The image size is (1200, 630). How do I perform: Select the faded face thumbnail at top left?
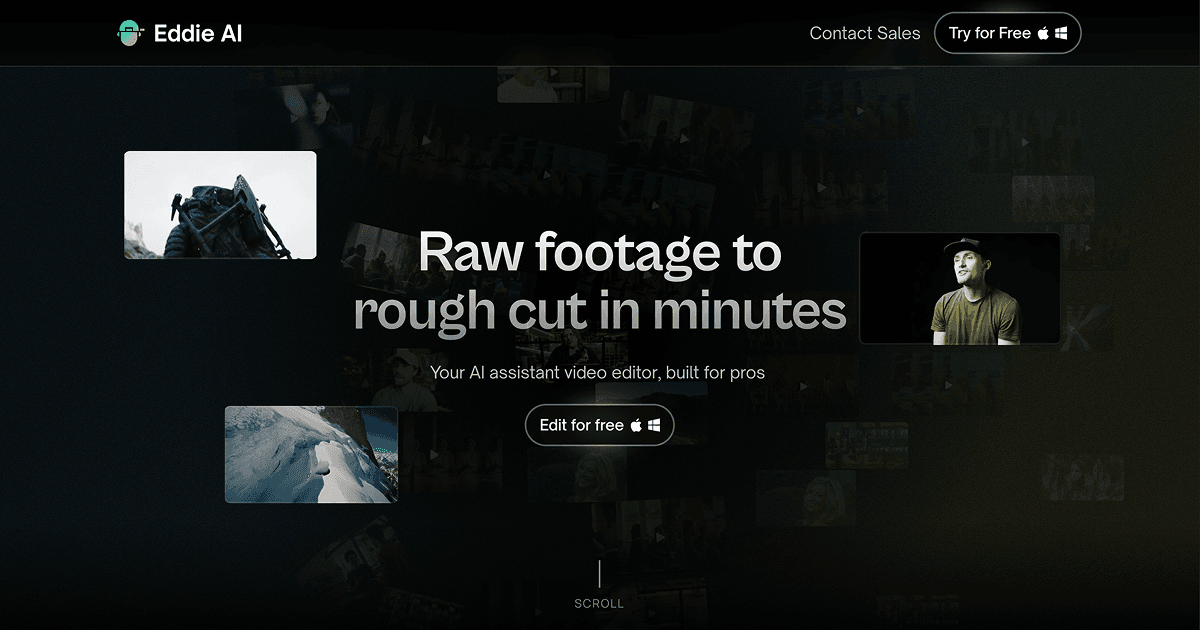312,108
